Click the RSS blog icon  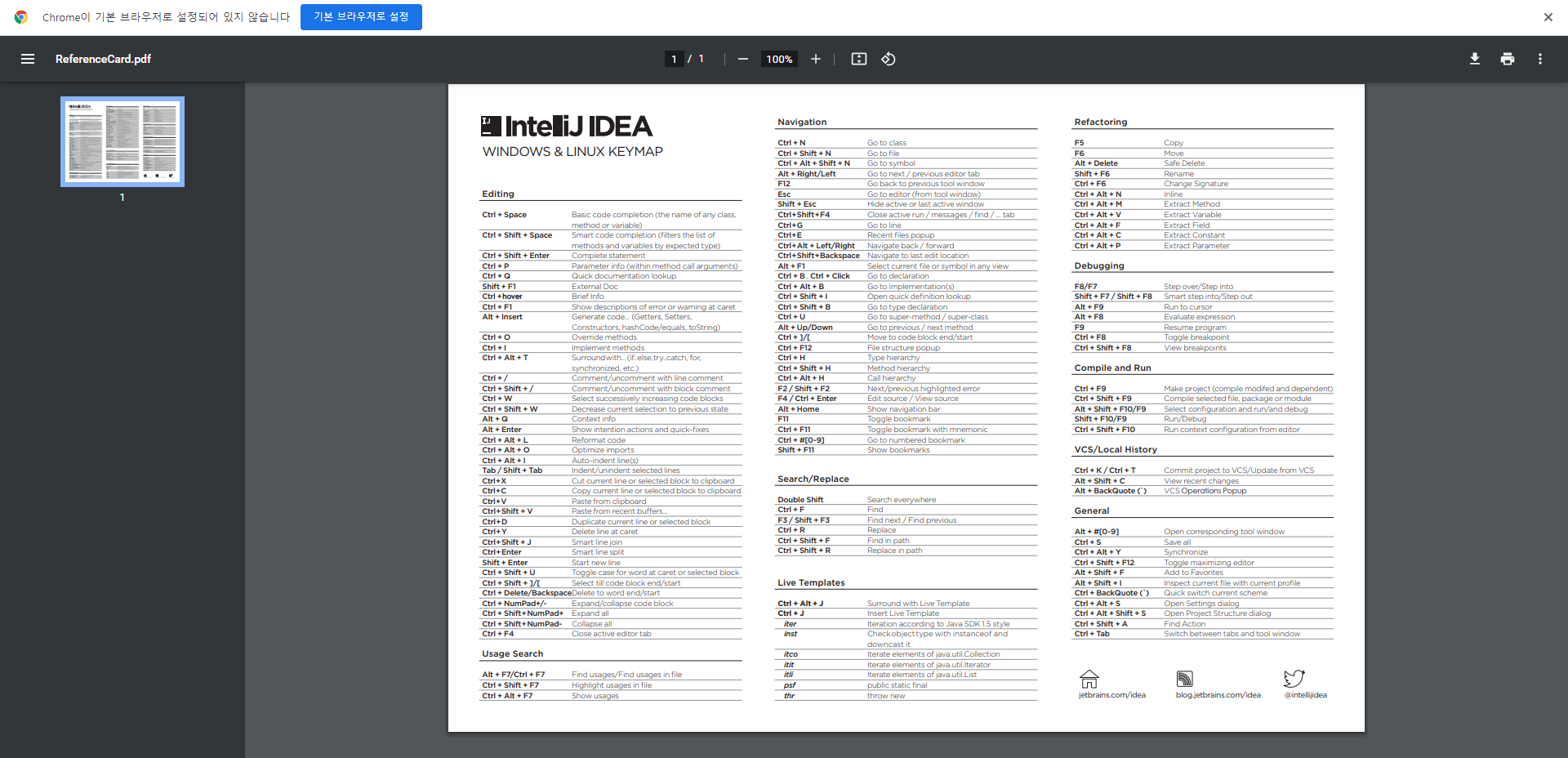click(x=1185, y=679)
